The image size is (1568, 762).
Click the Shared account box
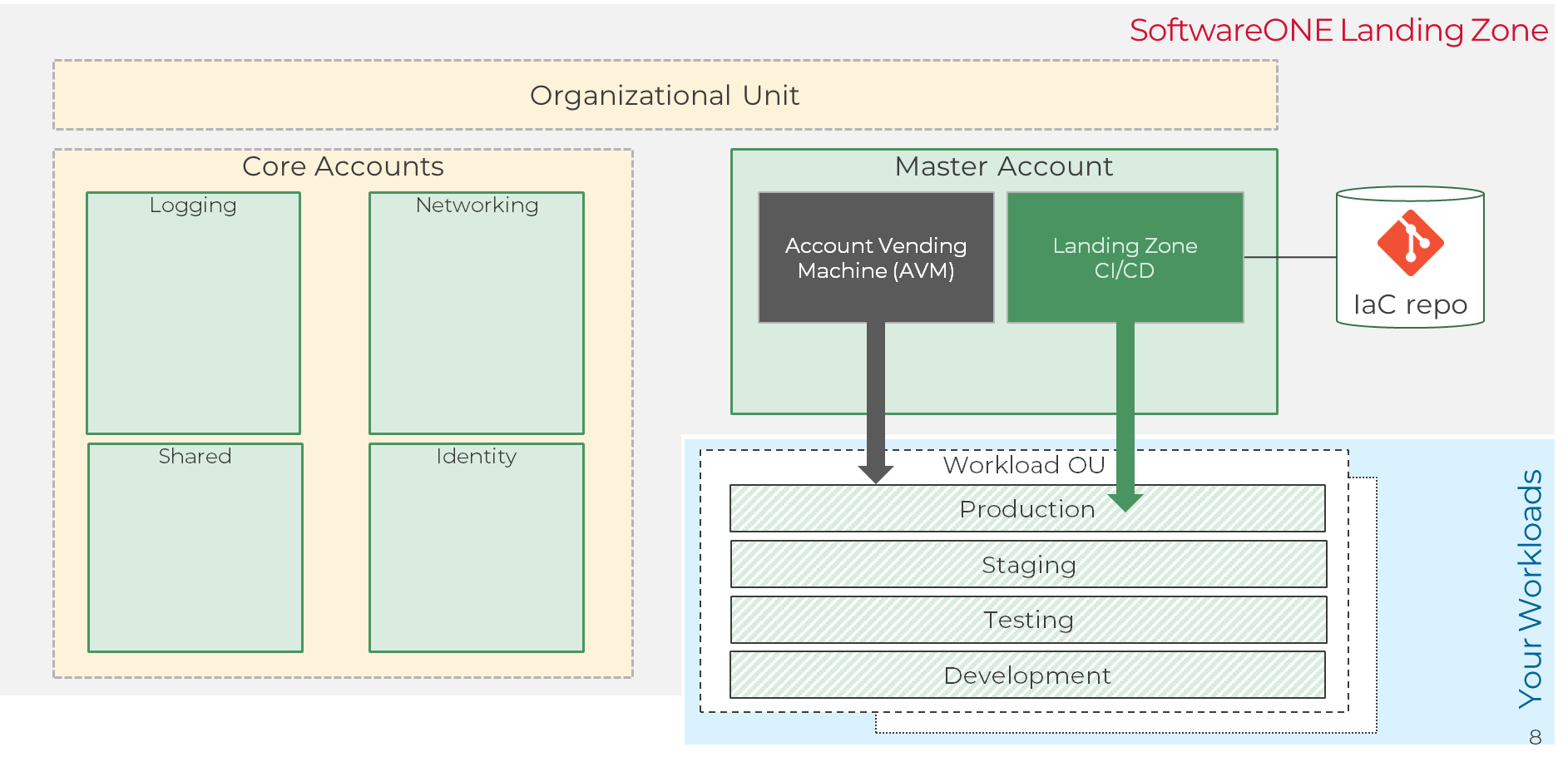195,547
